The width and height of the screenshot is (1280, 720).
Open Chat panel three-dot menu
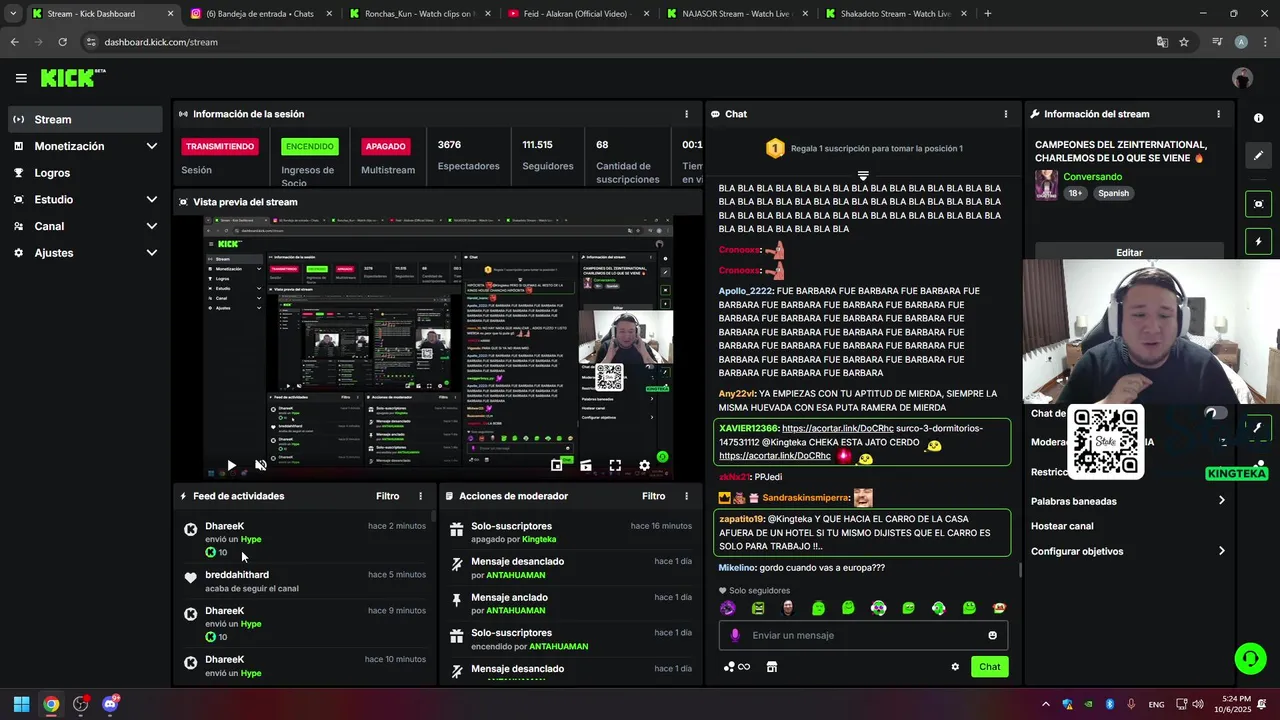pos(1006,114)
